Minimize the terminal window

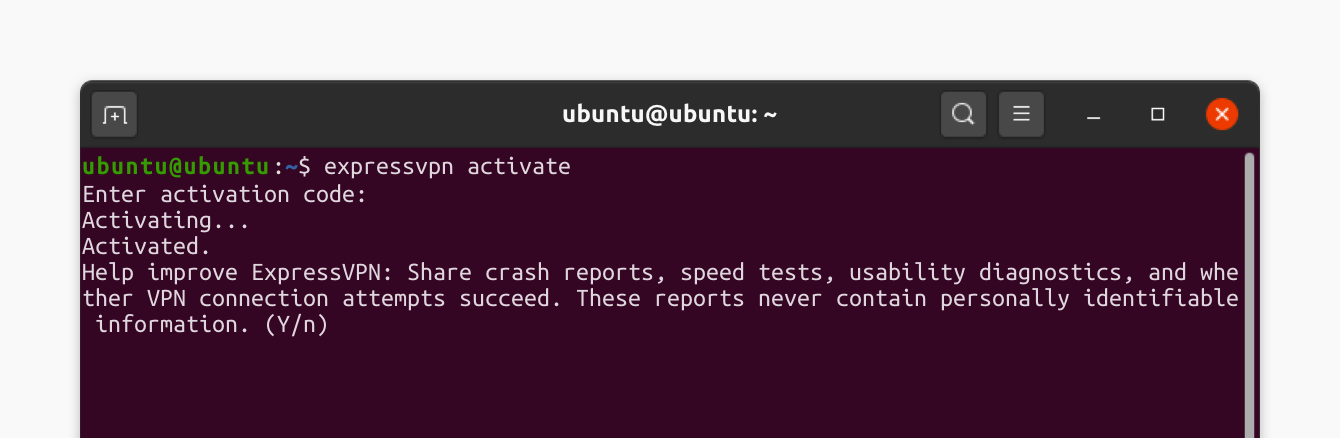coord(1094,115)
